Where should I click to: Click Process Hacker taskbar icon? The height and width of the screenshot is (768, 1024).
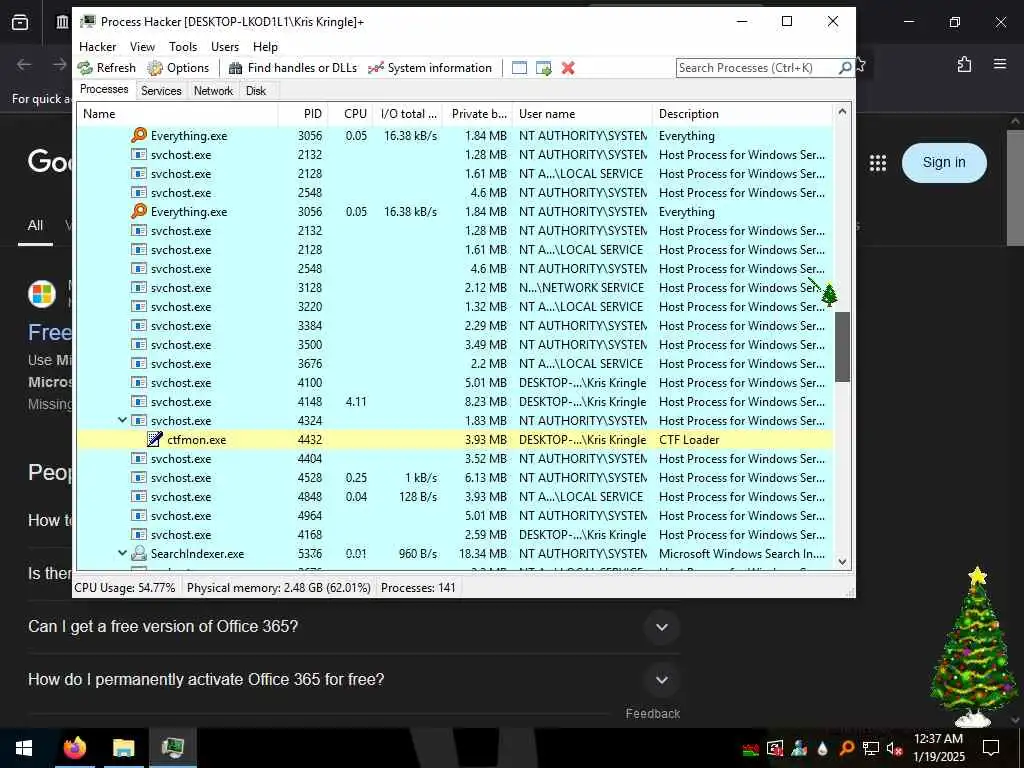(172, 748)
